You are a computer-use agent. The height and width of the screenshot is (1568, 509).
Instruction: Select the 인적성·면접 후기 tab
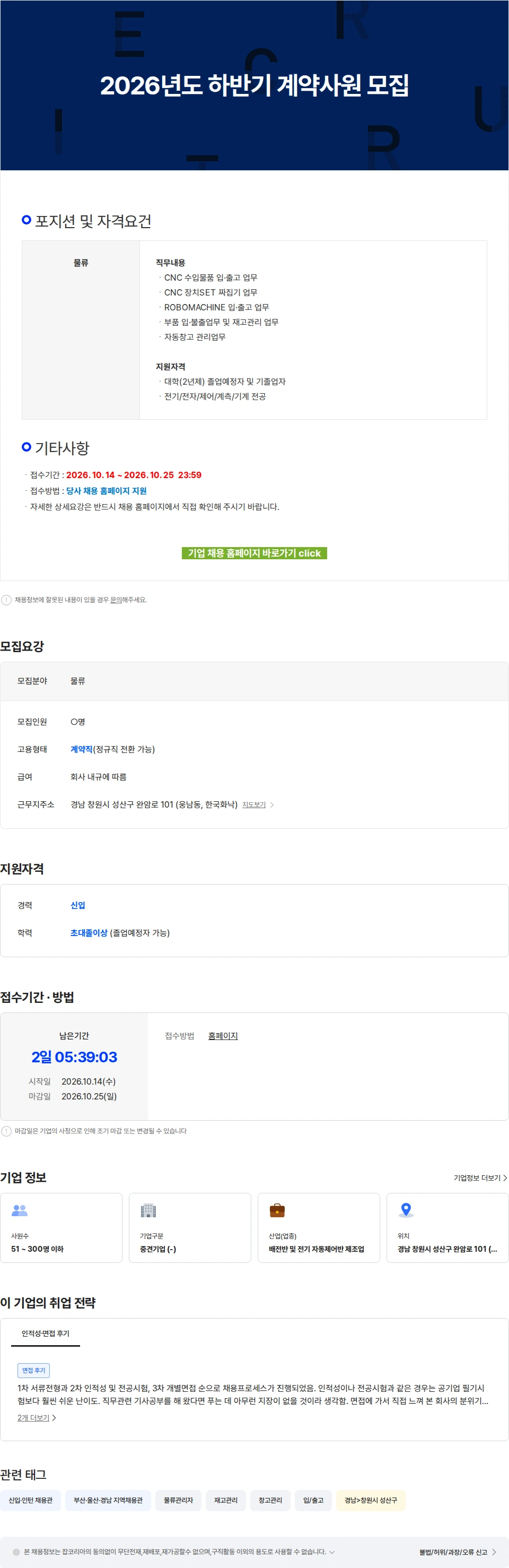tap(46, 1333)
